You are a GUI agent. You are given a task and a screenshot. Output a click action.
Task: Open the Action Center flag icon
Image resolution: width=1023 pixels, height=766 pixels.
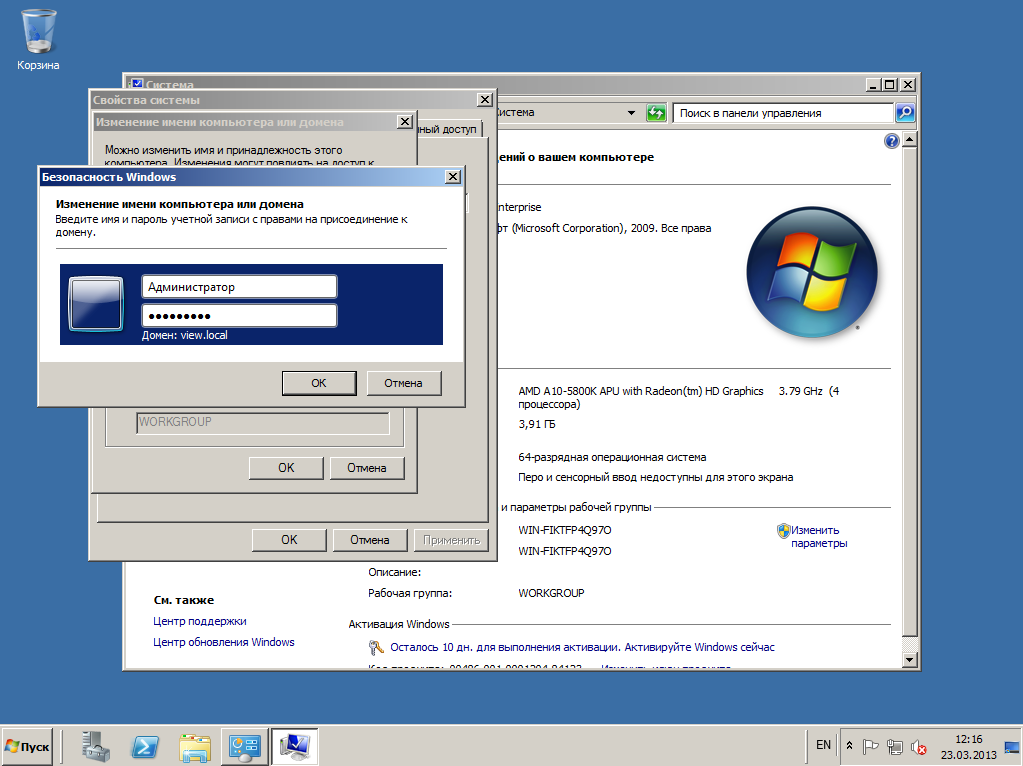pos(870,746)
